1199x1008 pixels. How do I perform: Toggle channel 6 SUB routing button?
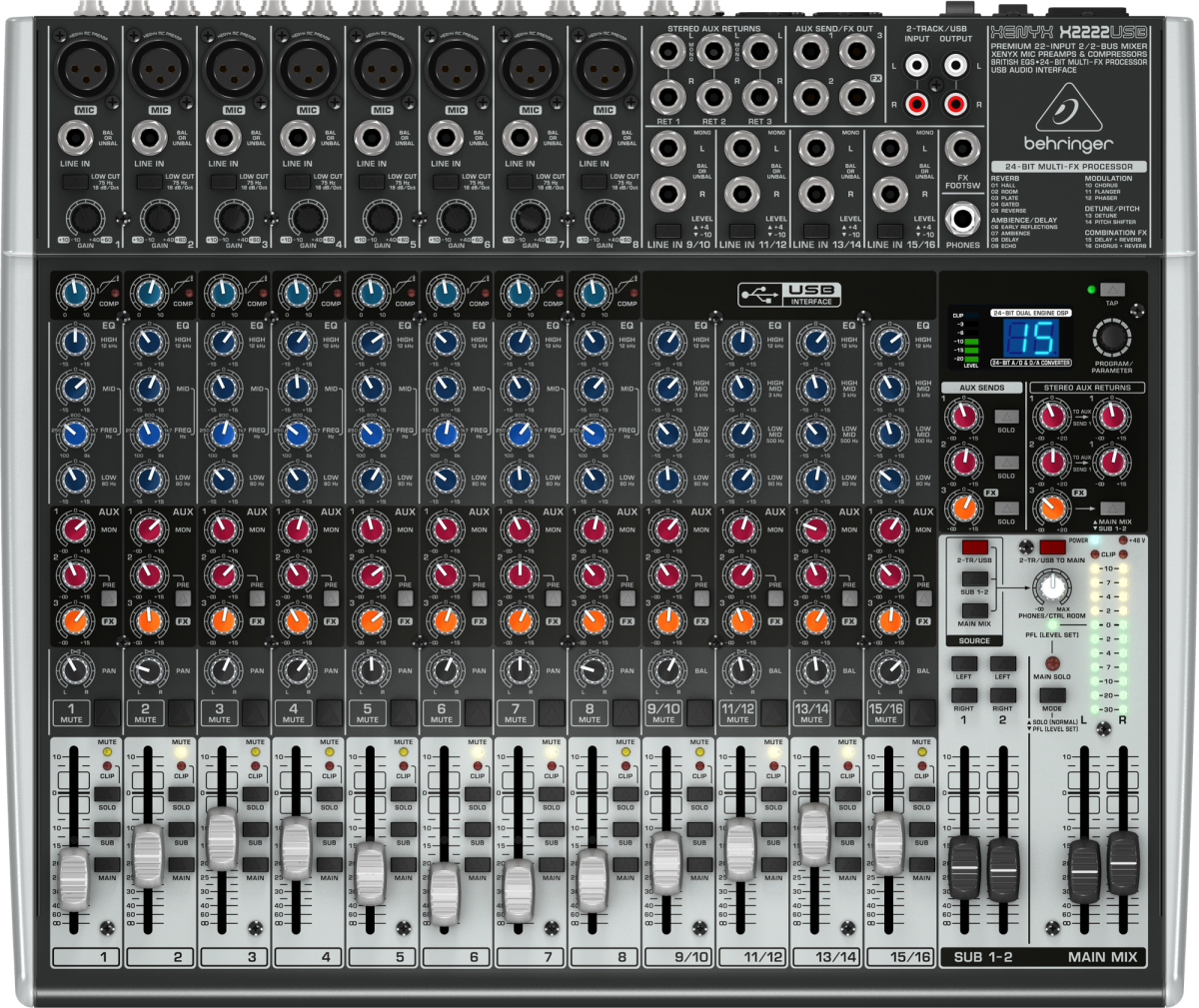[x=477, y=830]
